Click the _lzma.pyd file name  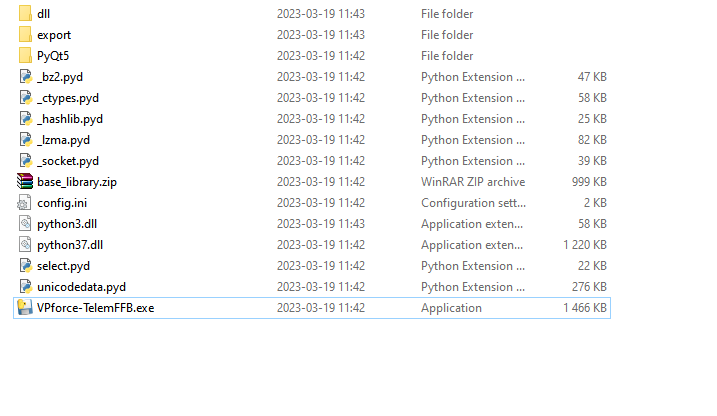[x=63, y=140]
